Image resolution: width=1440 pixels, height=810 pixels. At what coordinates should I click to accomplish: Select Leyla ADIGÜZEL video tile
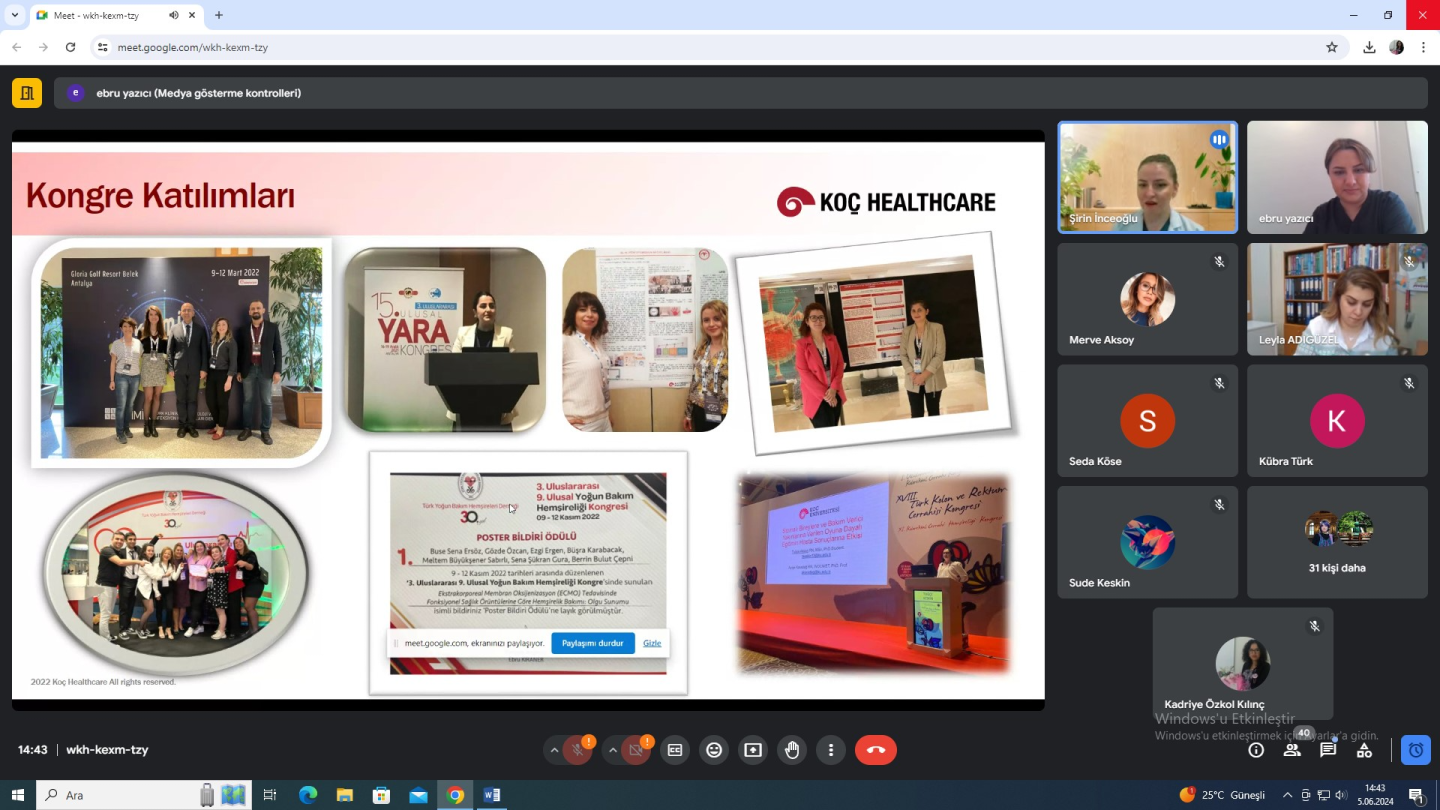[x=1337, y=299]
